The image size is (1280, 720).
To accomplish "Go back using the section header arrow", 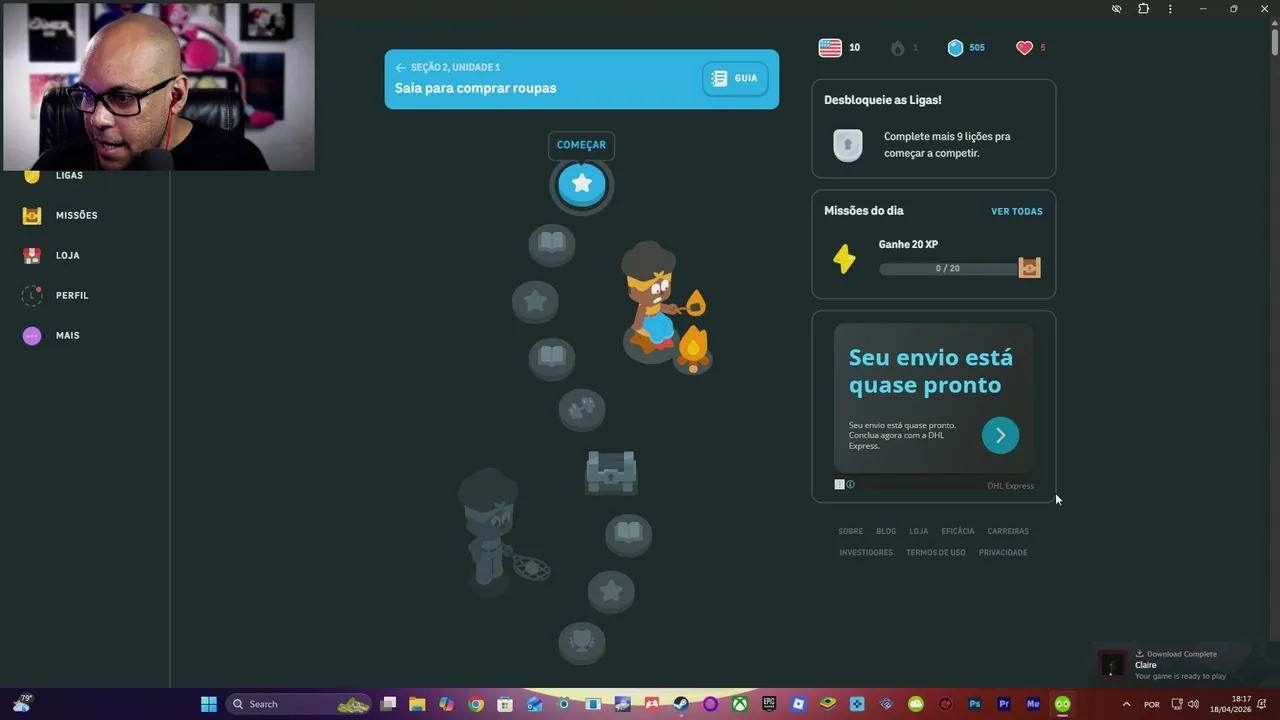I will point(400,67).
